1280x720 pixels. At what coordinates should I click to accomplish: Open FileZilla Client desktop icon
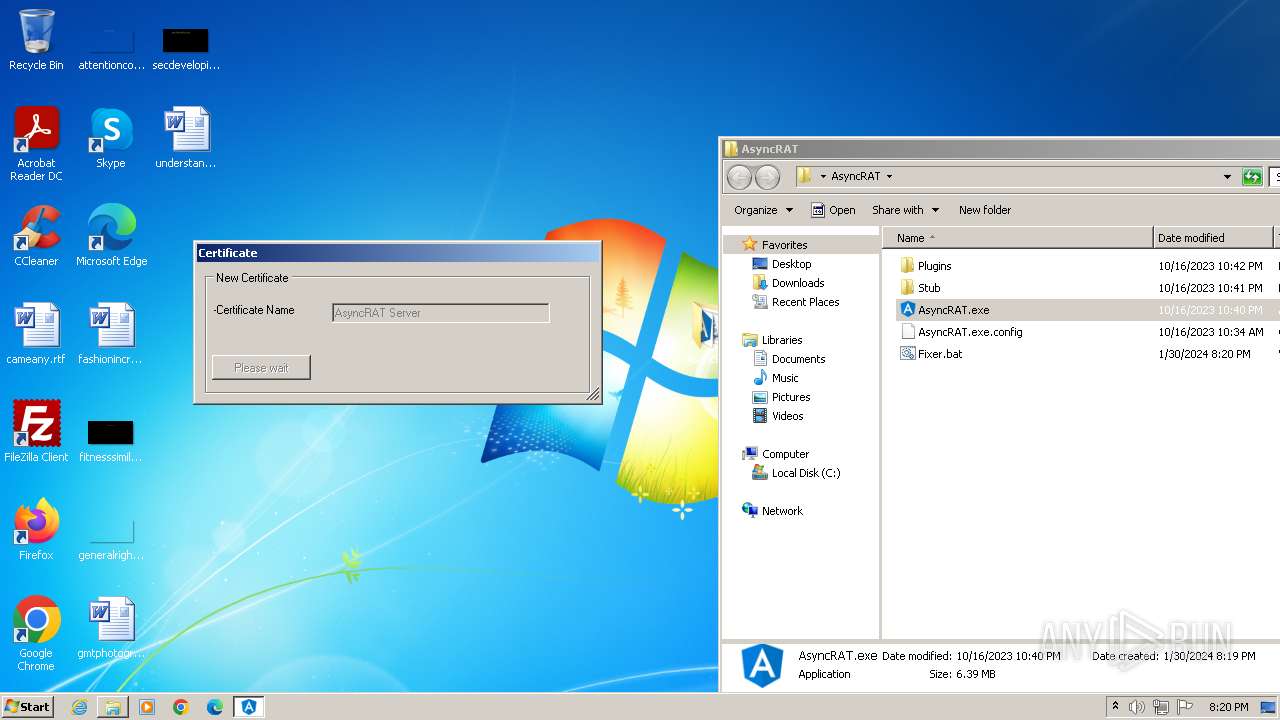point(36,432)
